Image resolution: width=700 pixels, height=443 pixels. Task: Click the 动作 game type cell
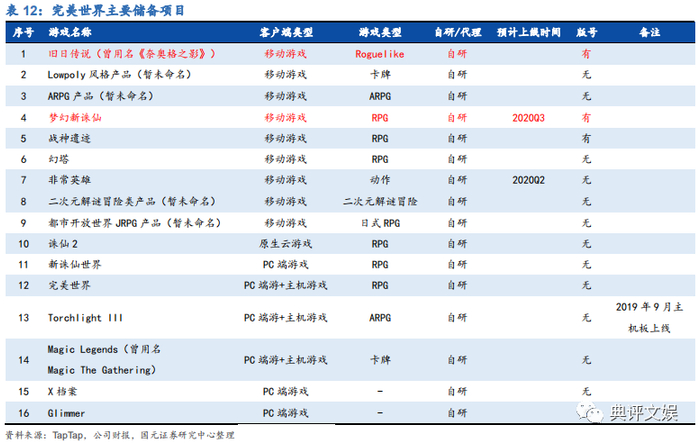point(380,180)
